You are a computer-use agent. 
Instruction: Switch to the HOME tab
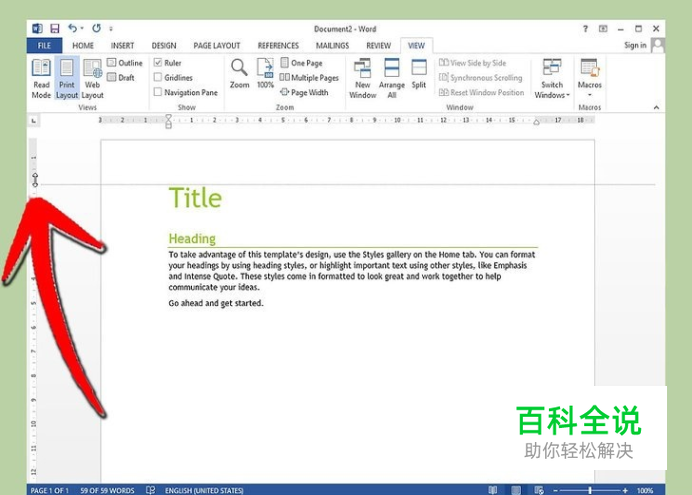tap(83, 45)
